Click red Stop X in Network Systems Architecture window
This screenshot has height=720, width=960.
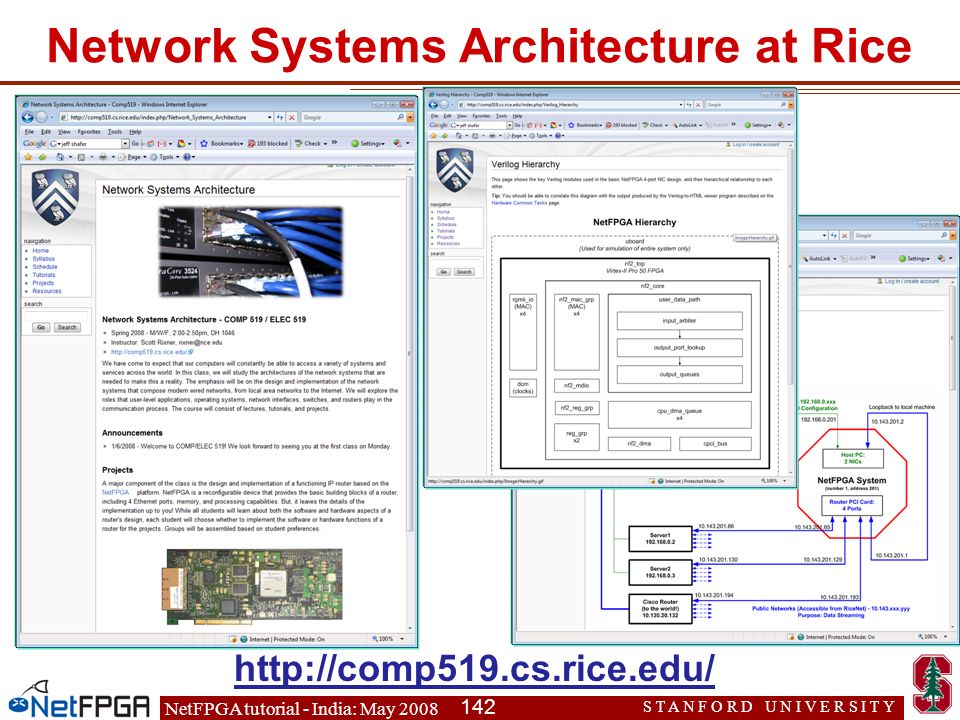point(292,117)
